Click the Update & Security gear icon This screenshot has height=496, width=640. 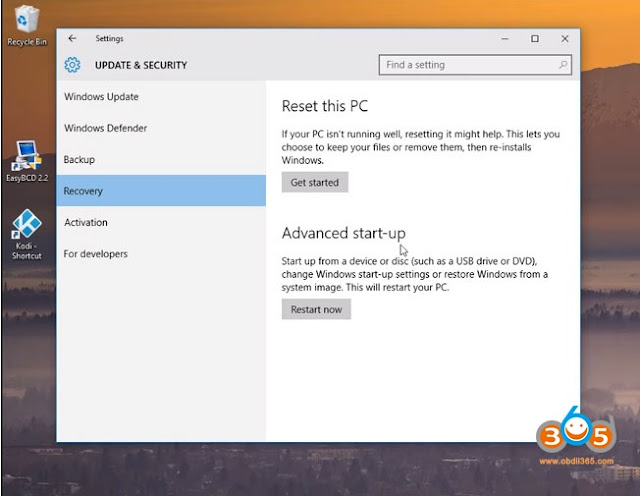(72, 65)
